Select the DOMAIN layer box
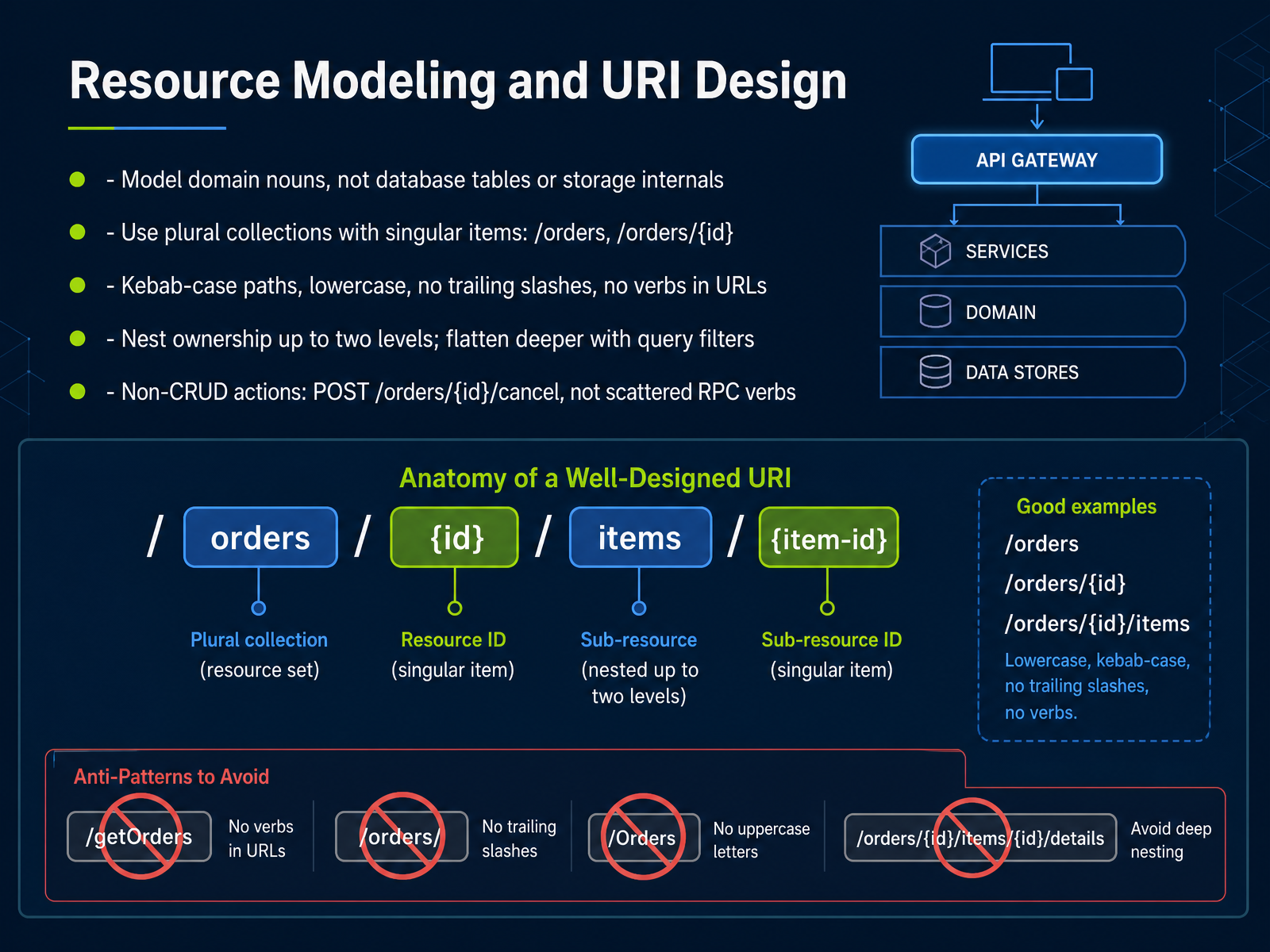The width and height of the screenshot is (1270, 952). coord(1033,312)
